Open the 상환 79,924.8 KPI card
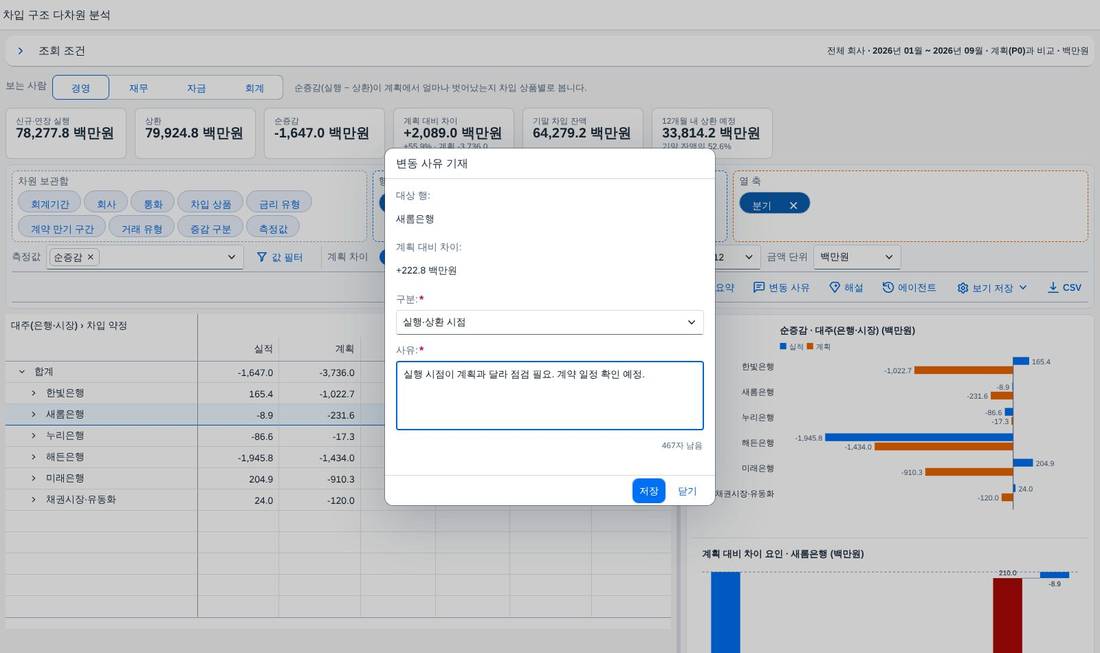Screen dimensions: 1100x653 195,133
